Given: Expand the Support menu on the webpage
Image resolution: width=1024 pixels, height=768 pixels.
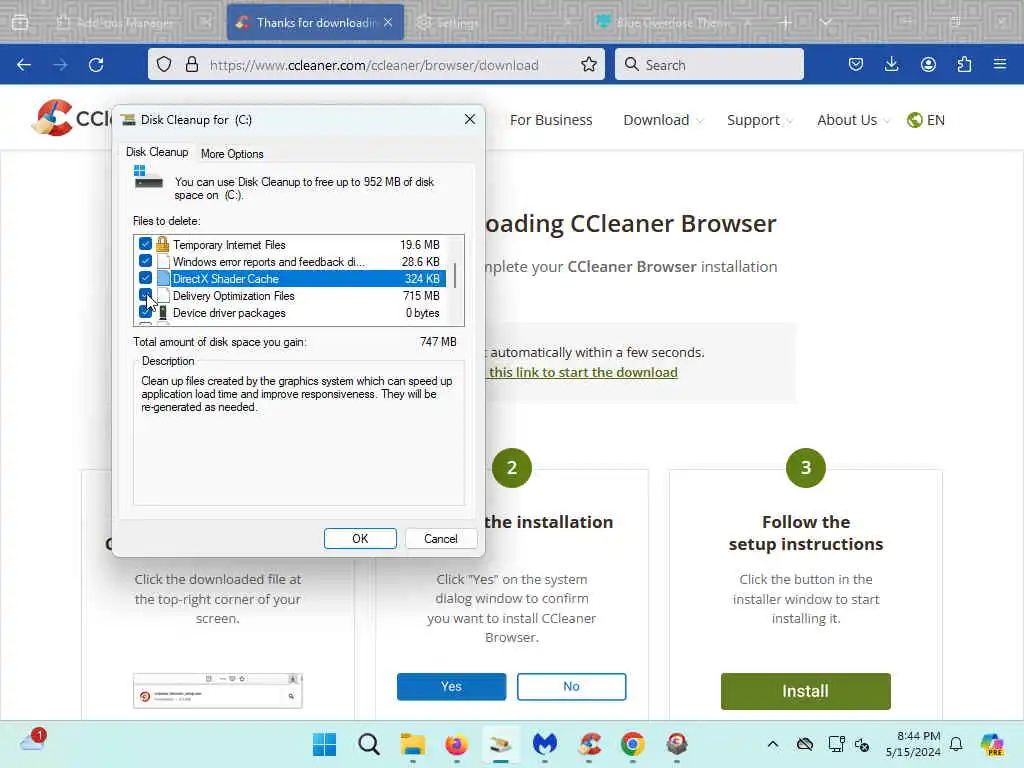Looking at the screenshot, I should point(760,120).
